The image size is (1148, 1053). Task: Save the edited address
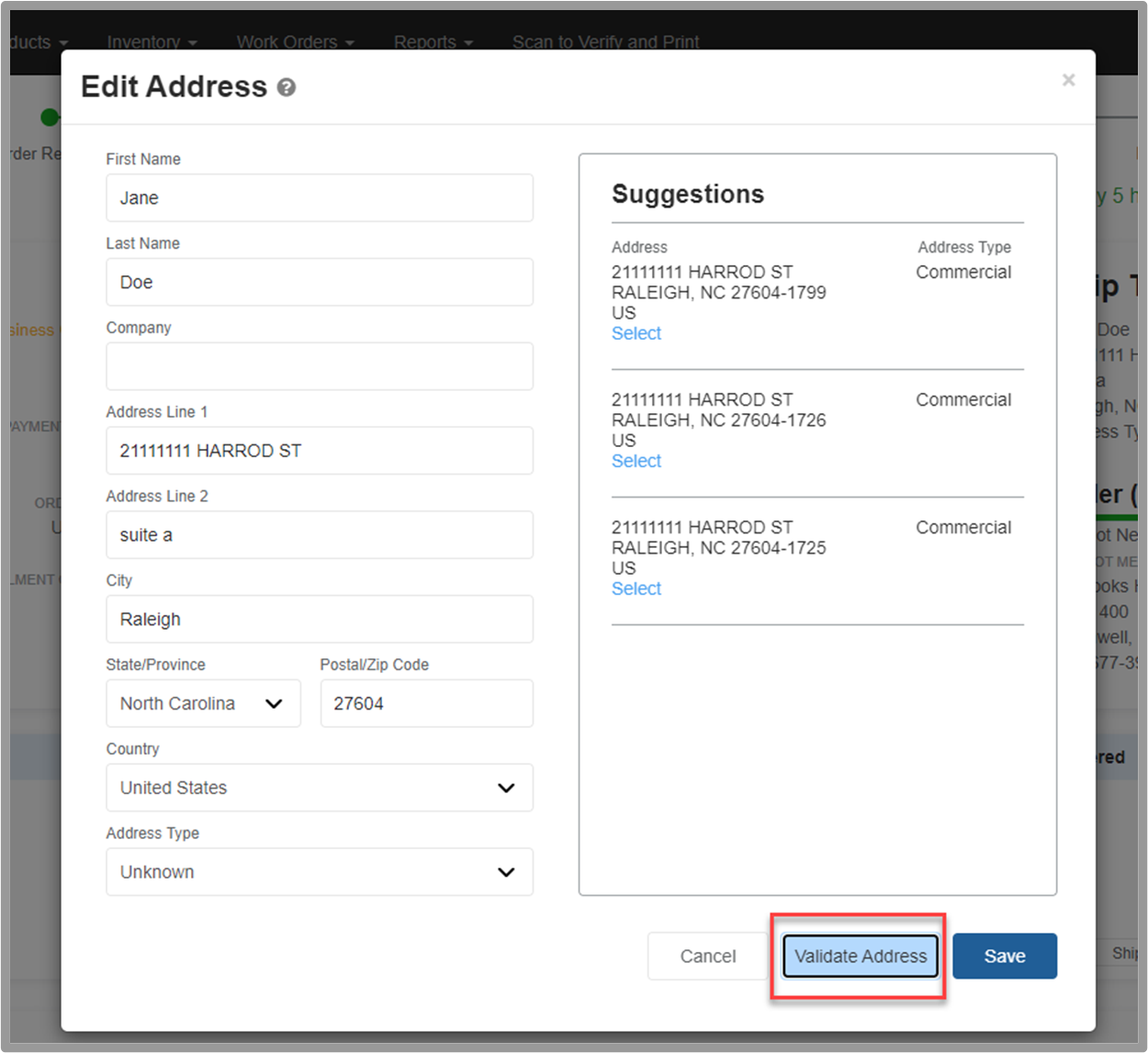(1005, 956)
